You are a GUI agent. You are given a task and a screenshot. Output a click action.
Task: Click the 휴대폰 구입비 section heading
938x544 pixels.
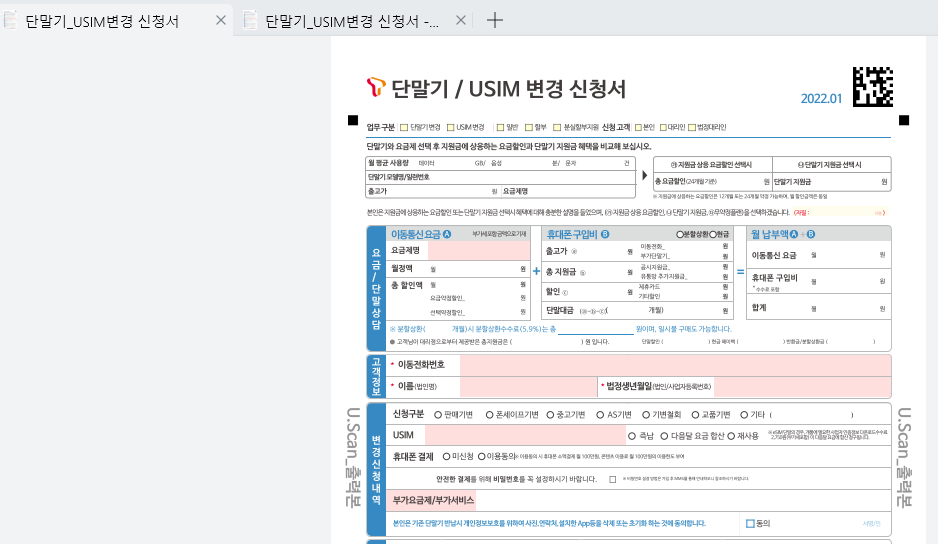tap(577, 234)
